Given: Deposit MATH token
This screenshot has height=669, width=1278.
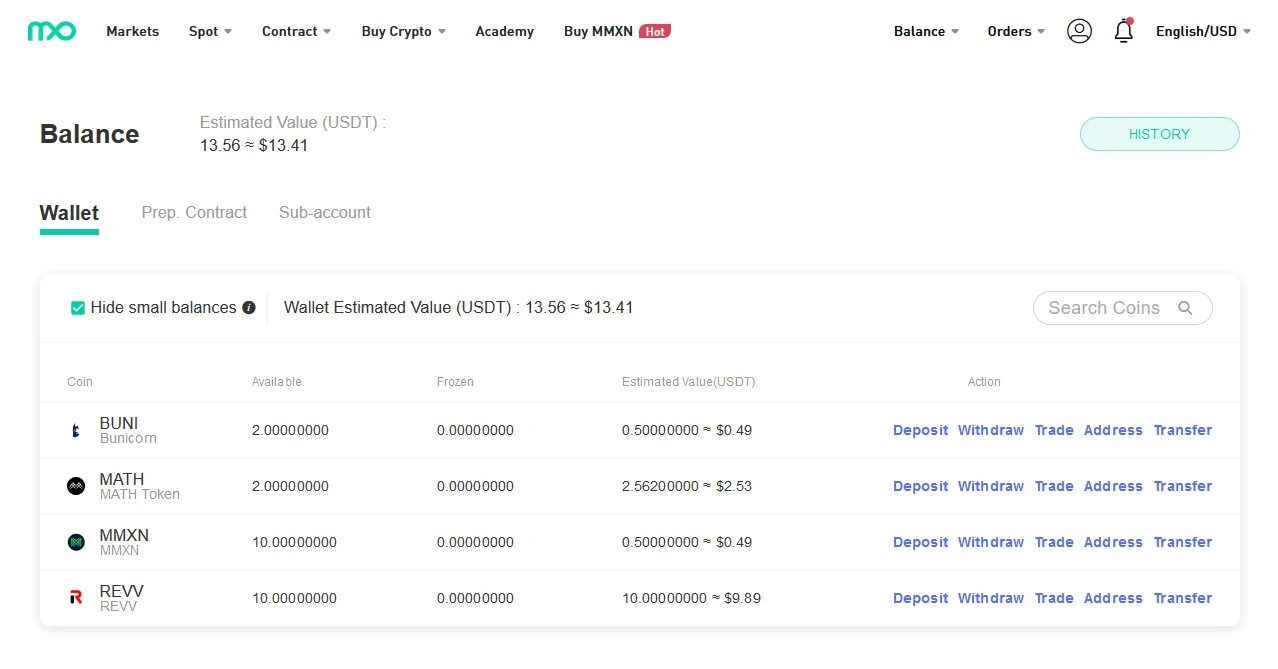Looking at the screenshot, I should pos(920,486).
